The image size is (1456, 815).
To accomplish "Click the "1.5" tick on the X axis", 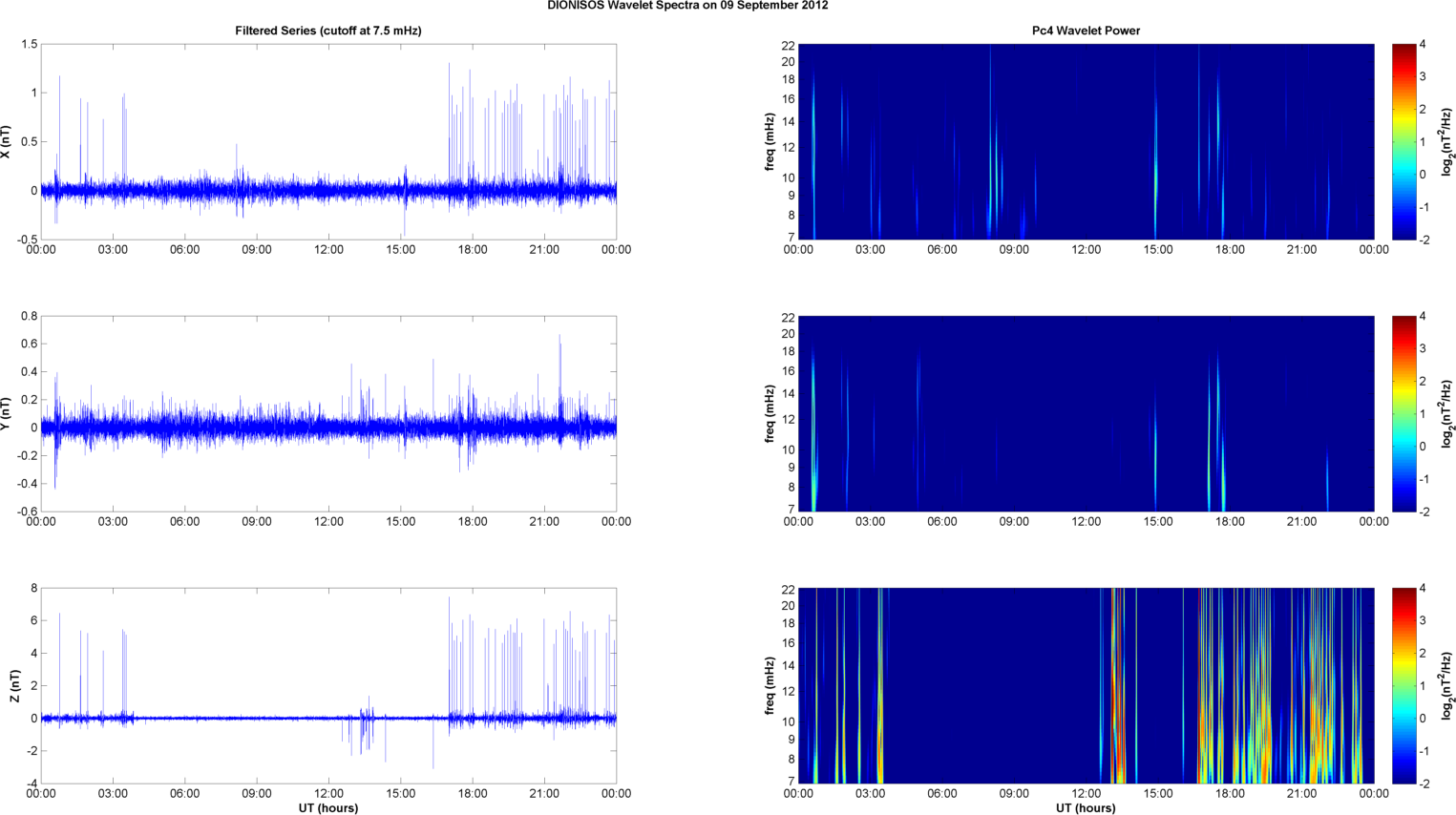I will coord(29,45).
